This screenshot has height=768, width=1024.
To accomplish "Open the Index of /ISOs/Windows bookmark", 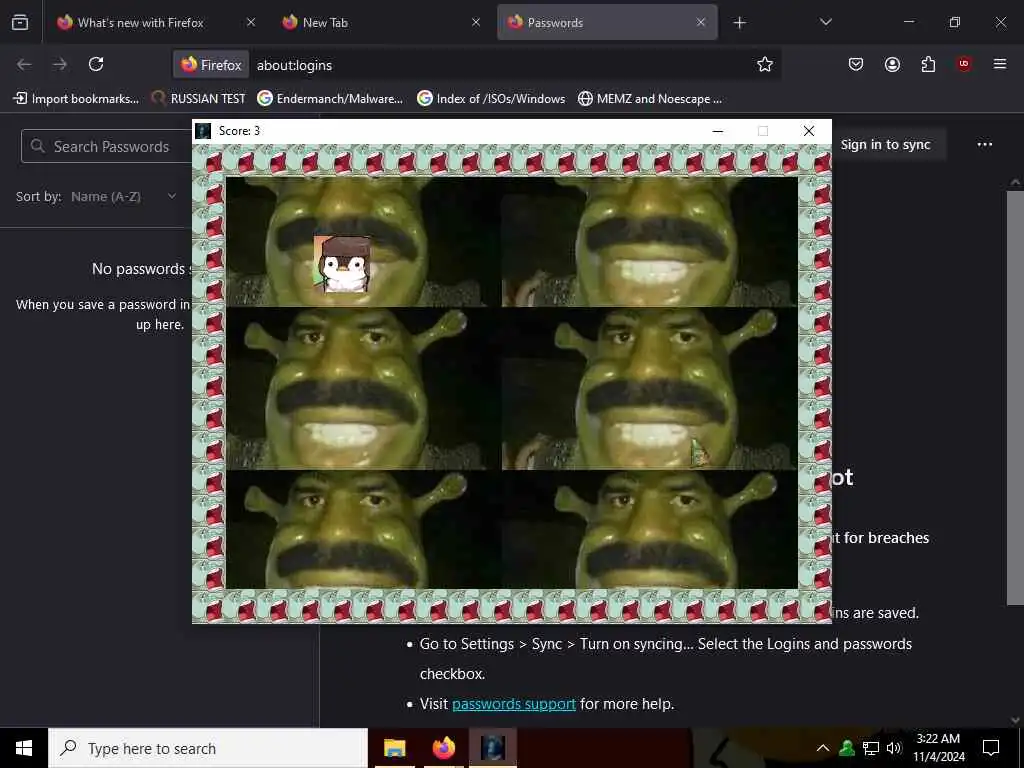I will pyautogui.click(x=491, y=99).
